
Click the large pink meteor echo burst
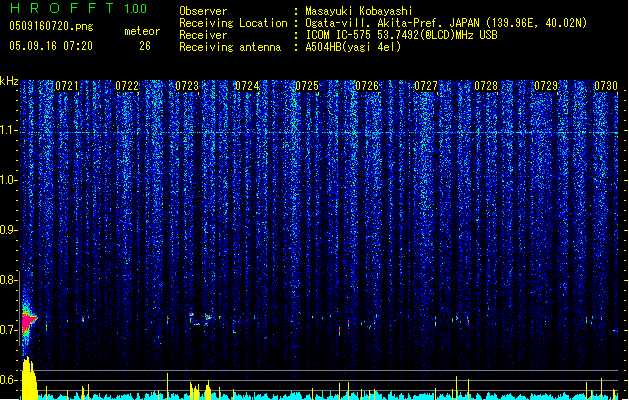click(28, 321)
